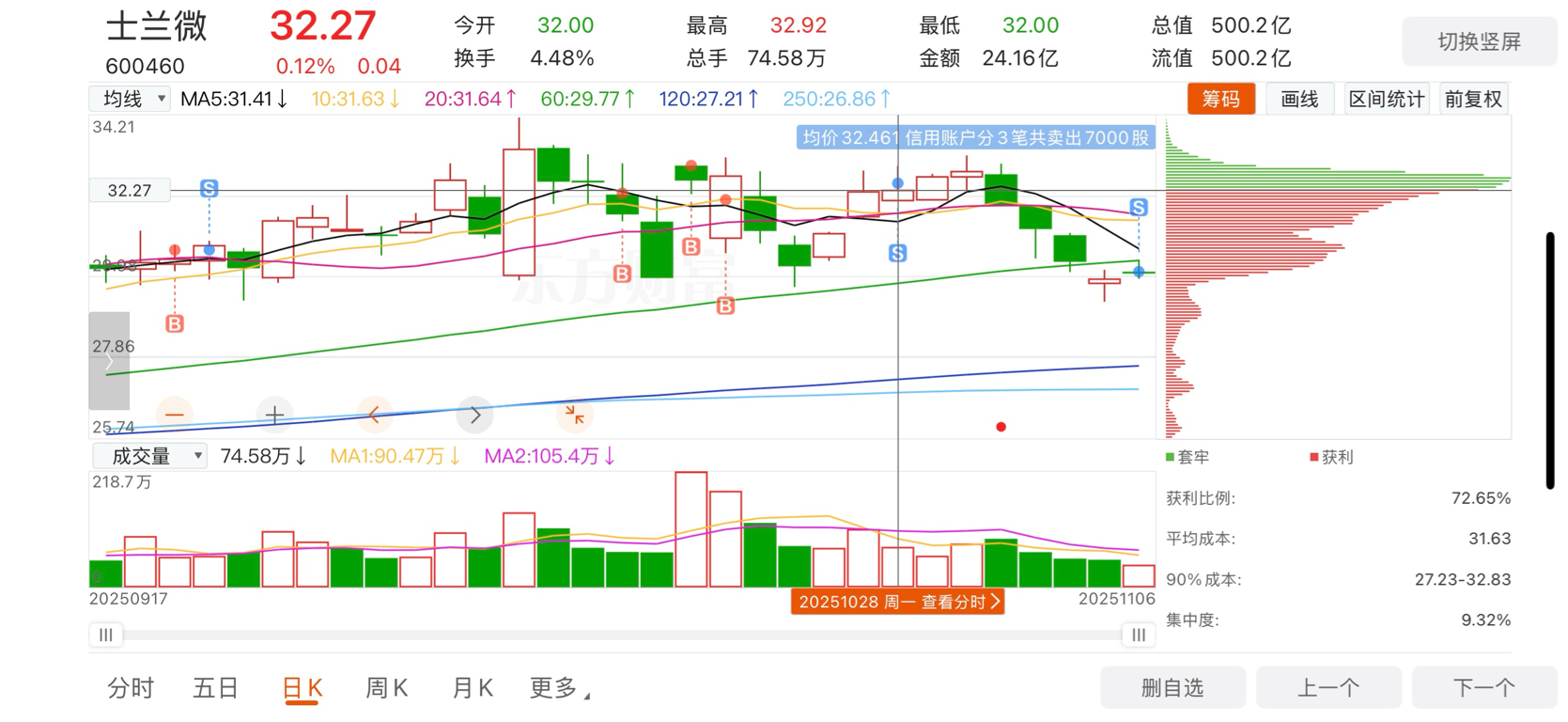The height and width of the screenshot is (722, 1568).
Task: Click 平均成本 value 31.63
Action: click(1490, 539)
